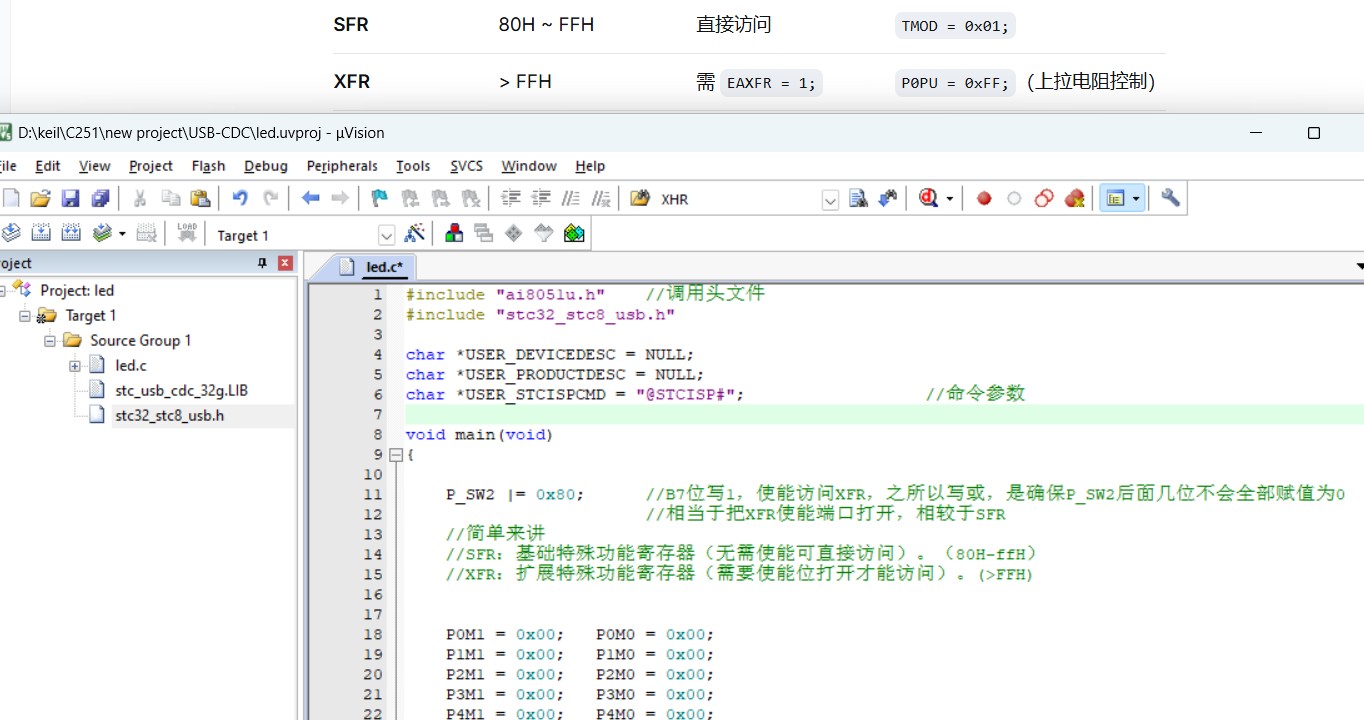1364x720 pixels.
Task: Expand the led.c node in project tree
Action: [75, 365]
